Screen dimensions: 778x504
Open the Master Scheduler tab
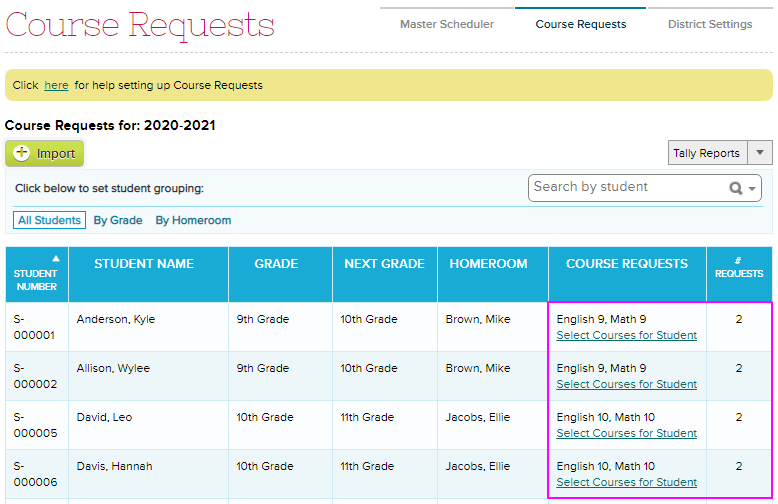447,24
